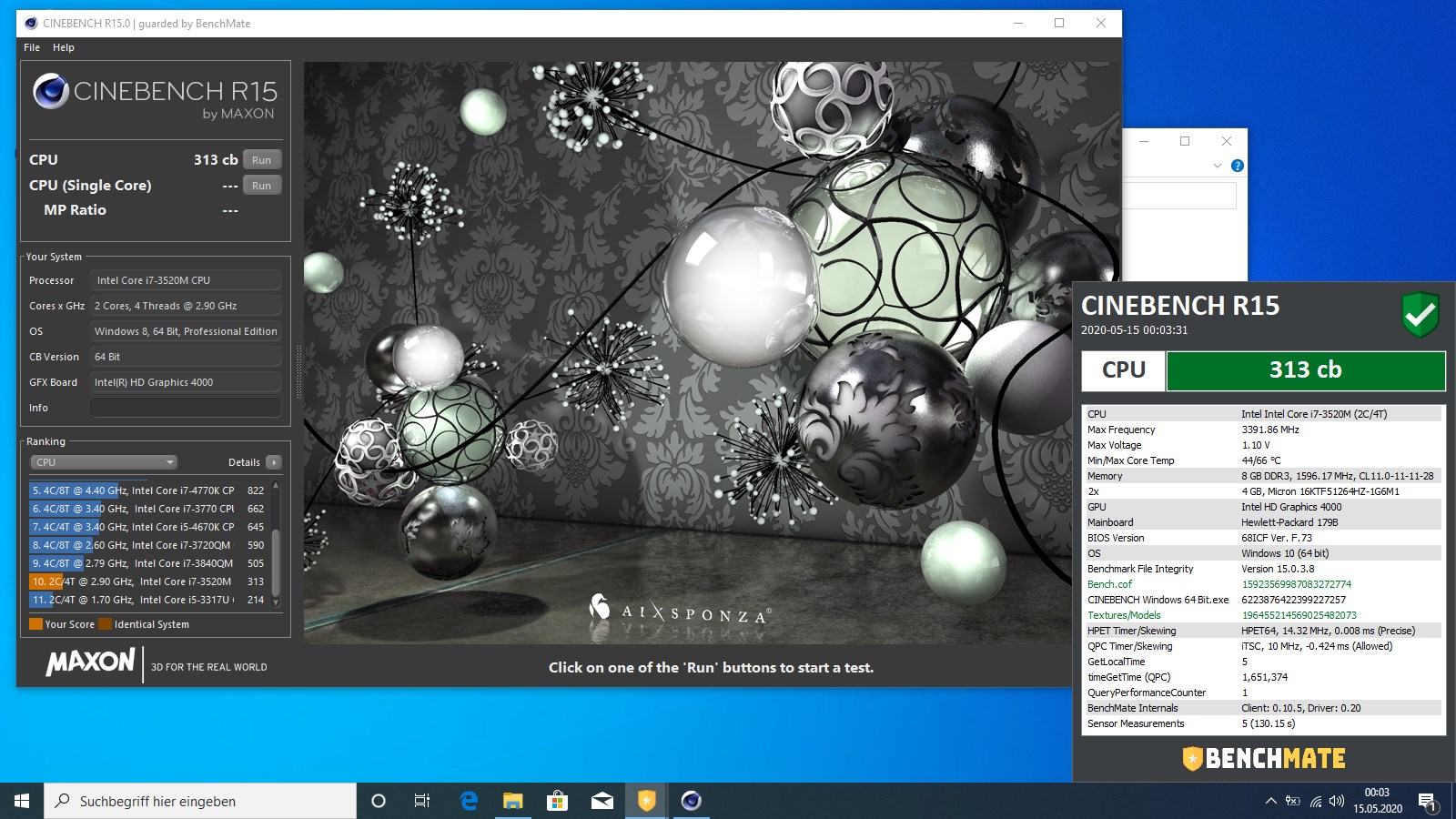This screenshot has width=1456, height=819.
Task: Open Microsoft Store from taskbar
Action: [x=557, y=801]
